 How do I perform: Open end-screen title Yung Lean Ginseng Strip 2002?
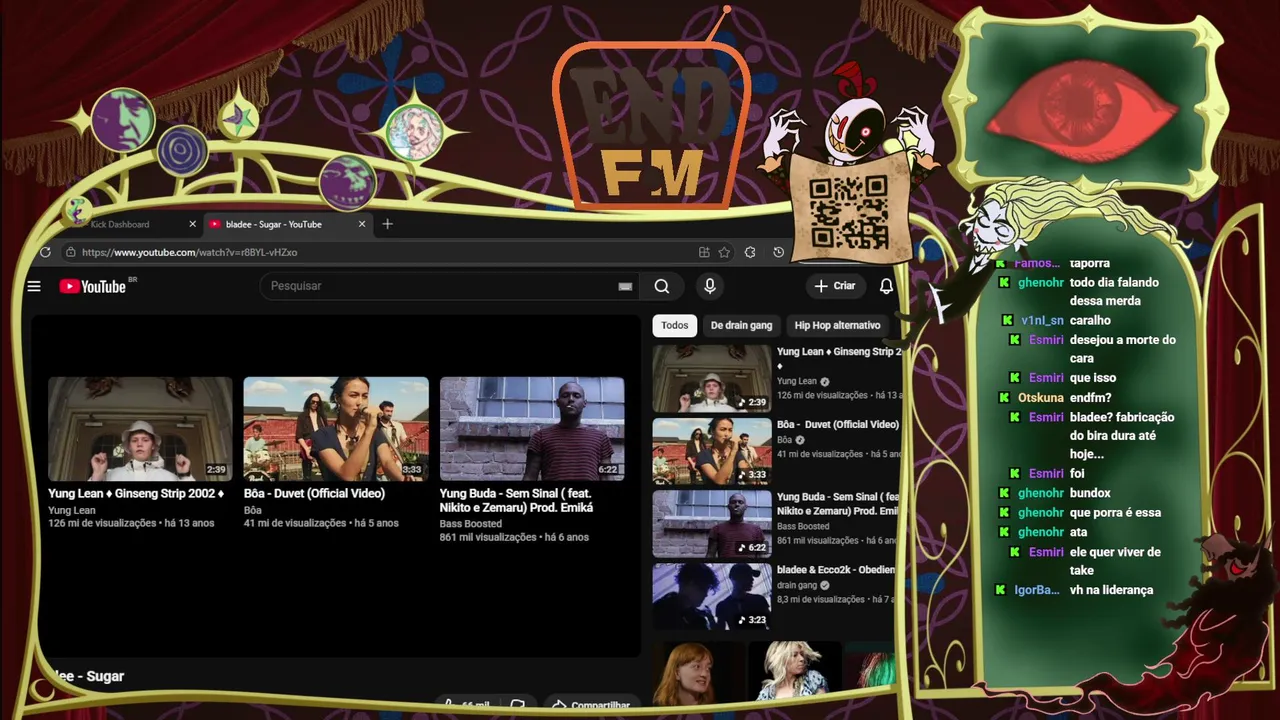click(x=136, y=493)
